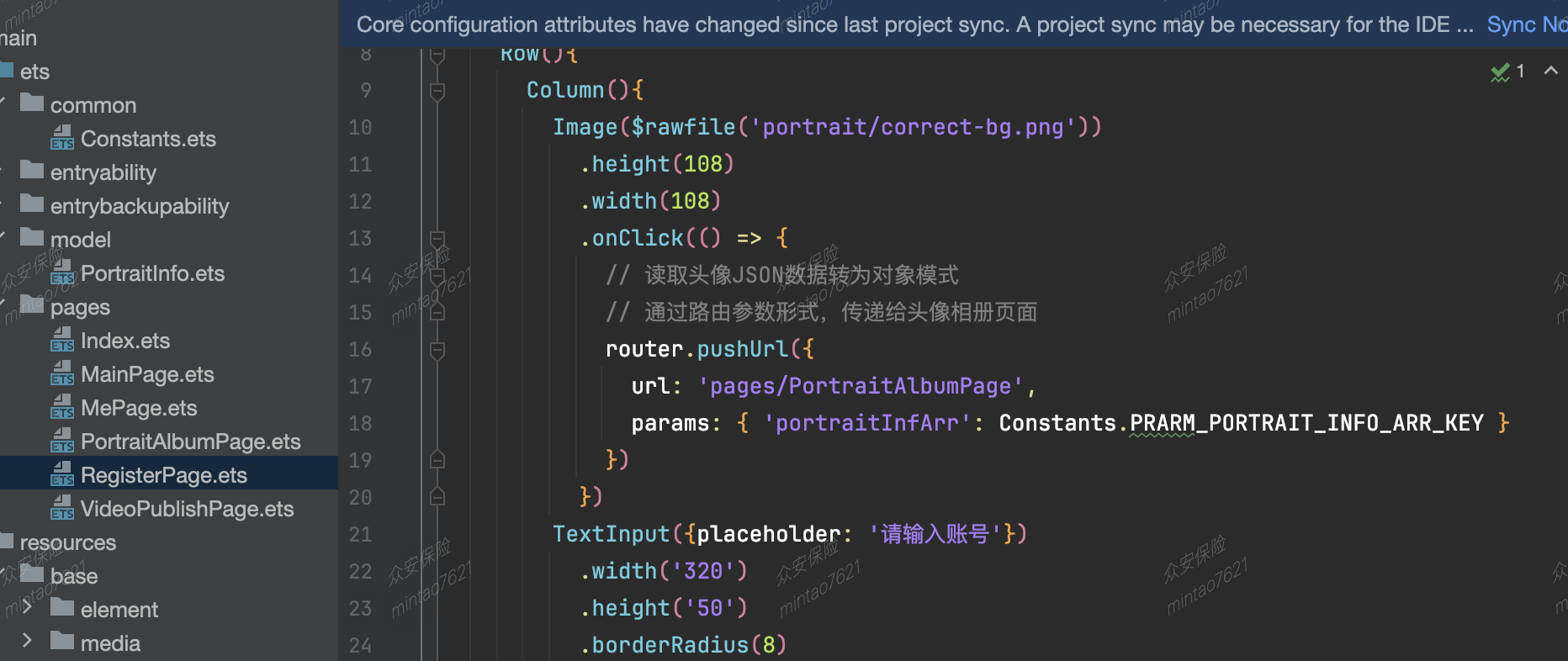Click the ETS file icon of Constants.ets

click(62, 137)
